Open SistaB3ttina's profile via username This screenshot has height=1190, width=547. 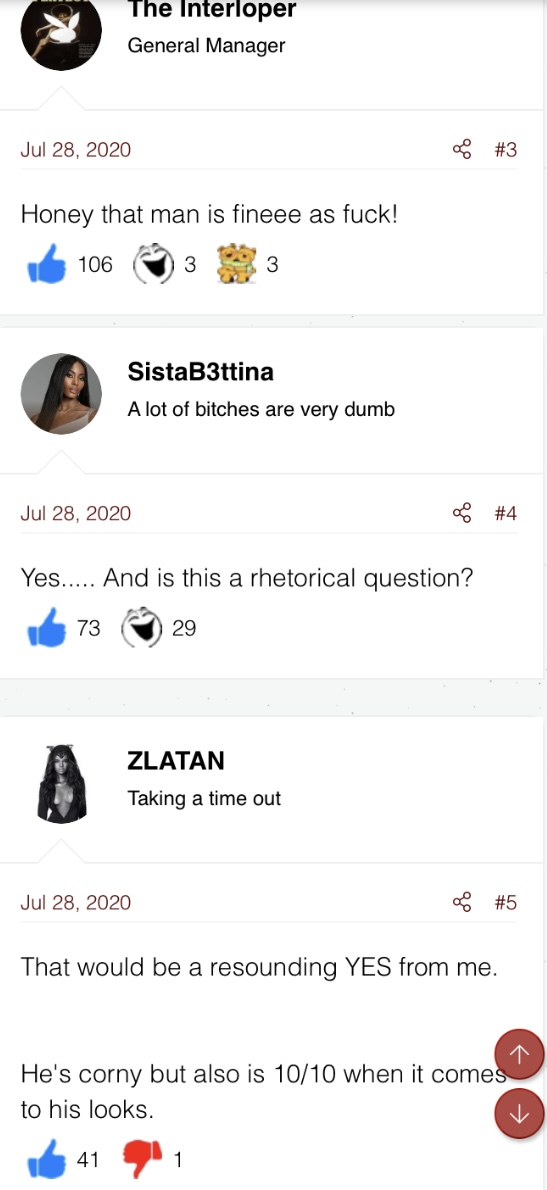201,372
